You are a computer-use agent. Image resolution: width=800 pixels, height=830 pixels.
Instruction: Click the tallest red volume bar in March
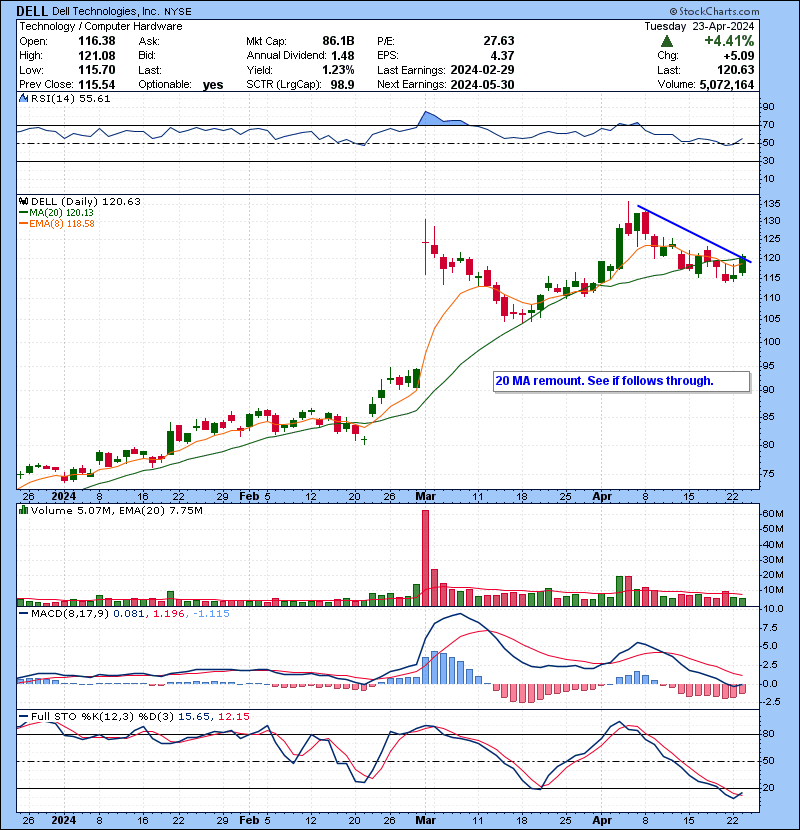(425, 558)
